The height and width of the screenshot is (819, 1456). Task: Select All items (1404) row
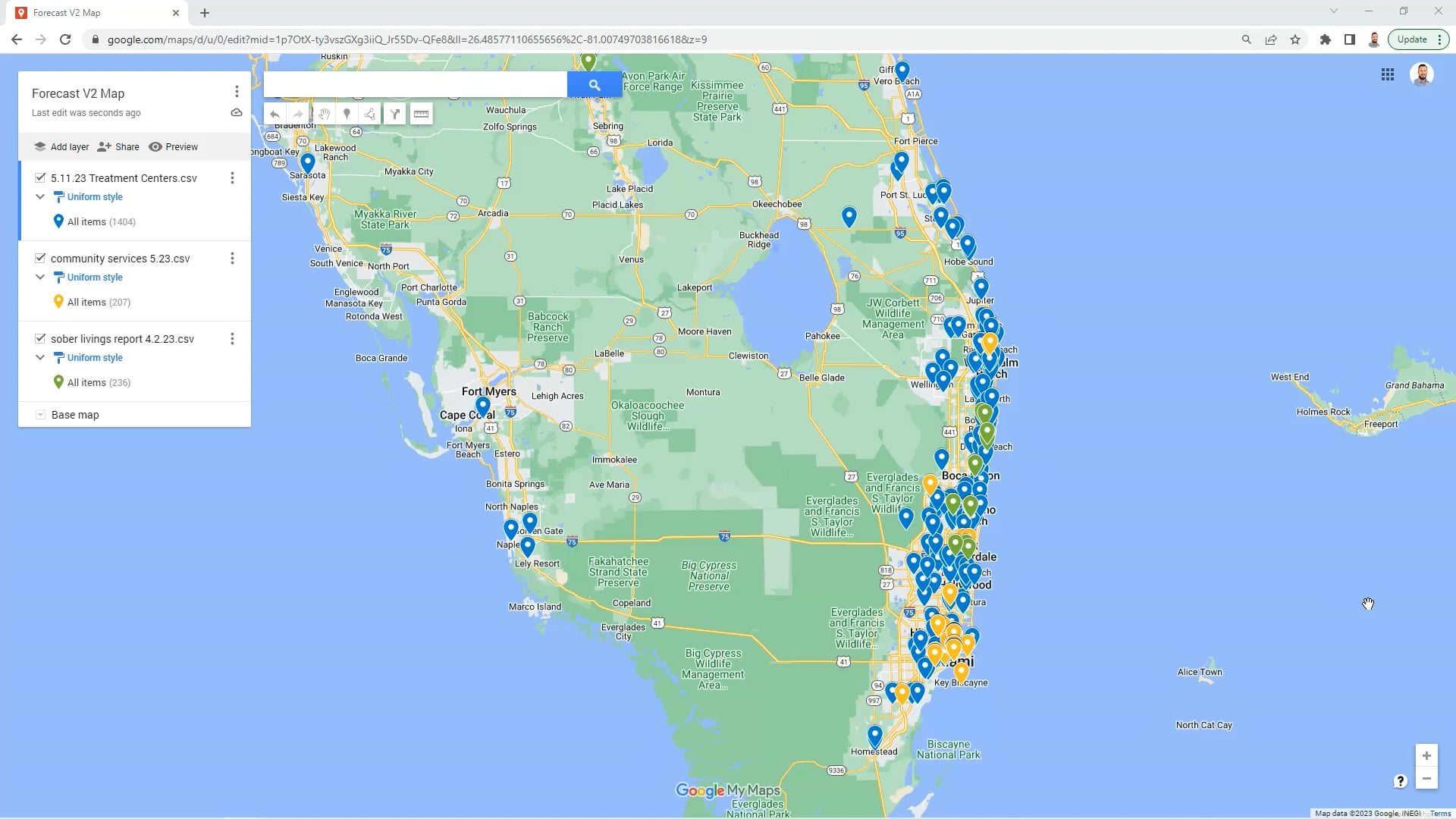pyautogui.click(x=135, y=222)
